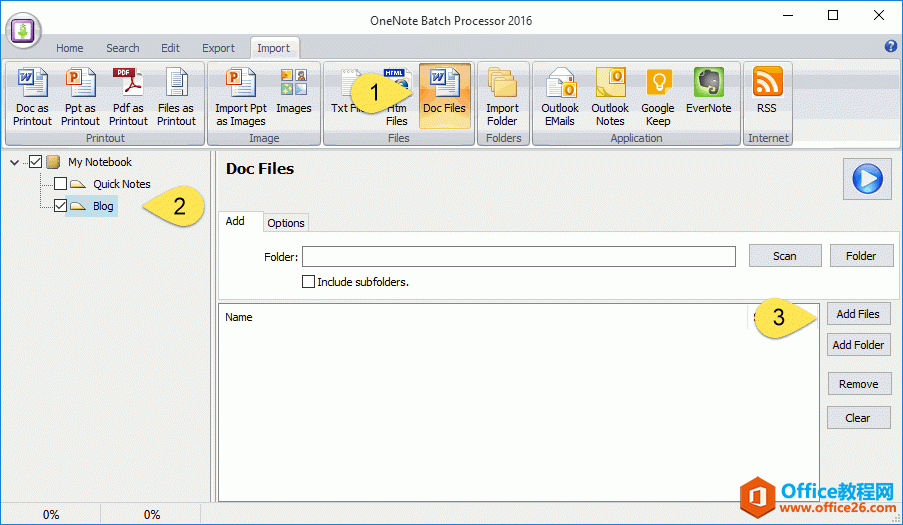The image size is (903, 525).
Task: Select EverNote import icon
Action: pyautogui.click(x=708, y=97)
